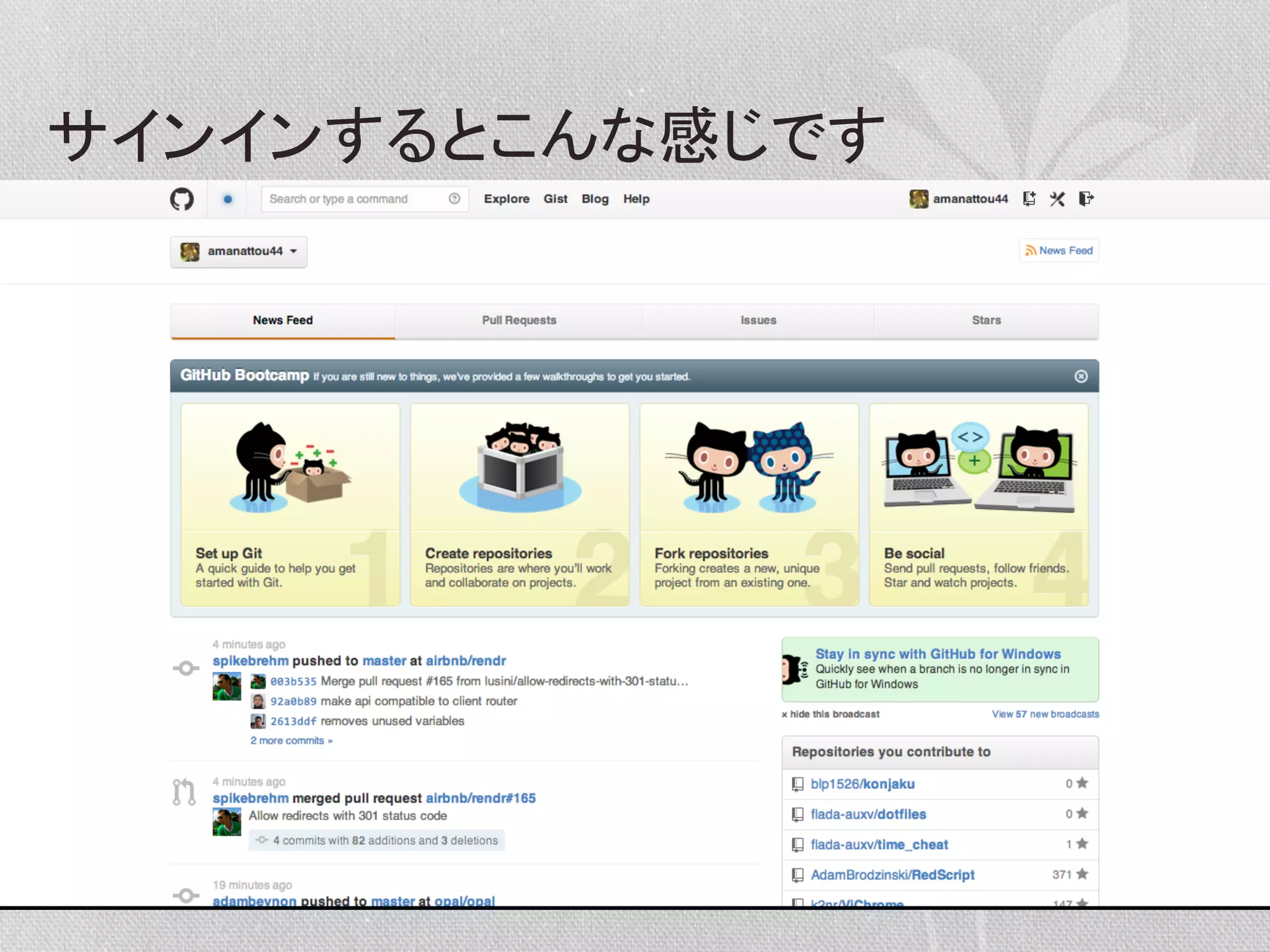Select the News Feed tab
The image size is (1270, 952).
(283, 321)
